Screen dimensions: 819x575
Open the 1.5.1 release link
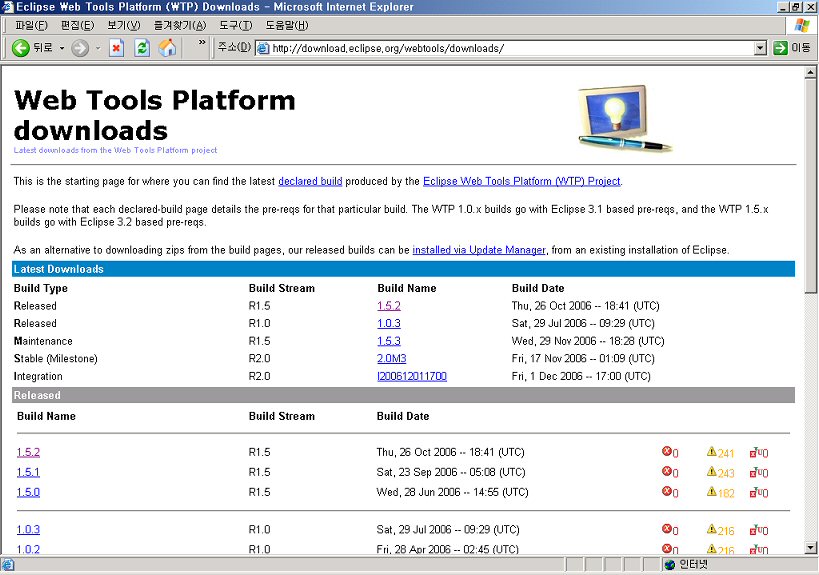click(28, 472)
